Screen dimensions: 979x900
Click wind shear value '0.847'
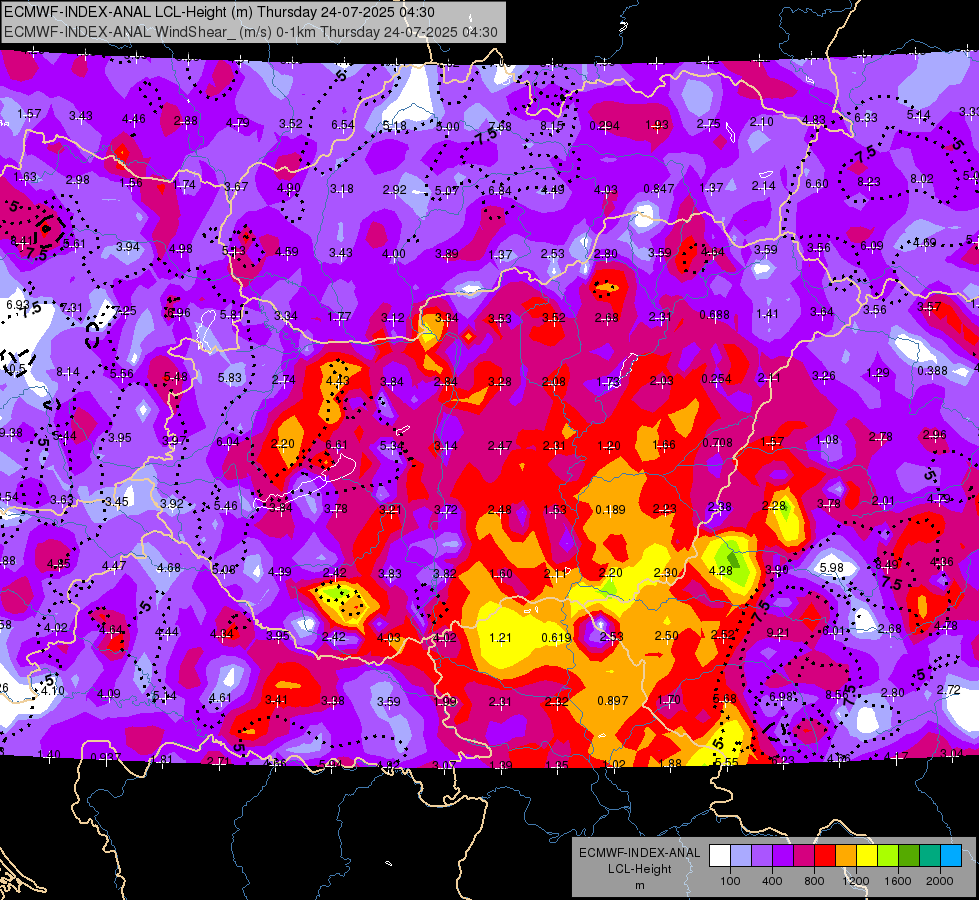coord(659,189)
